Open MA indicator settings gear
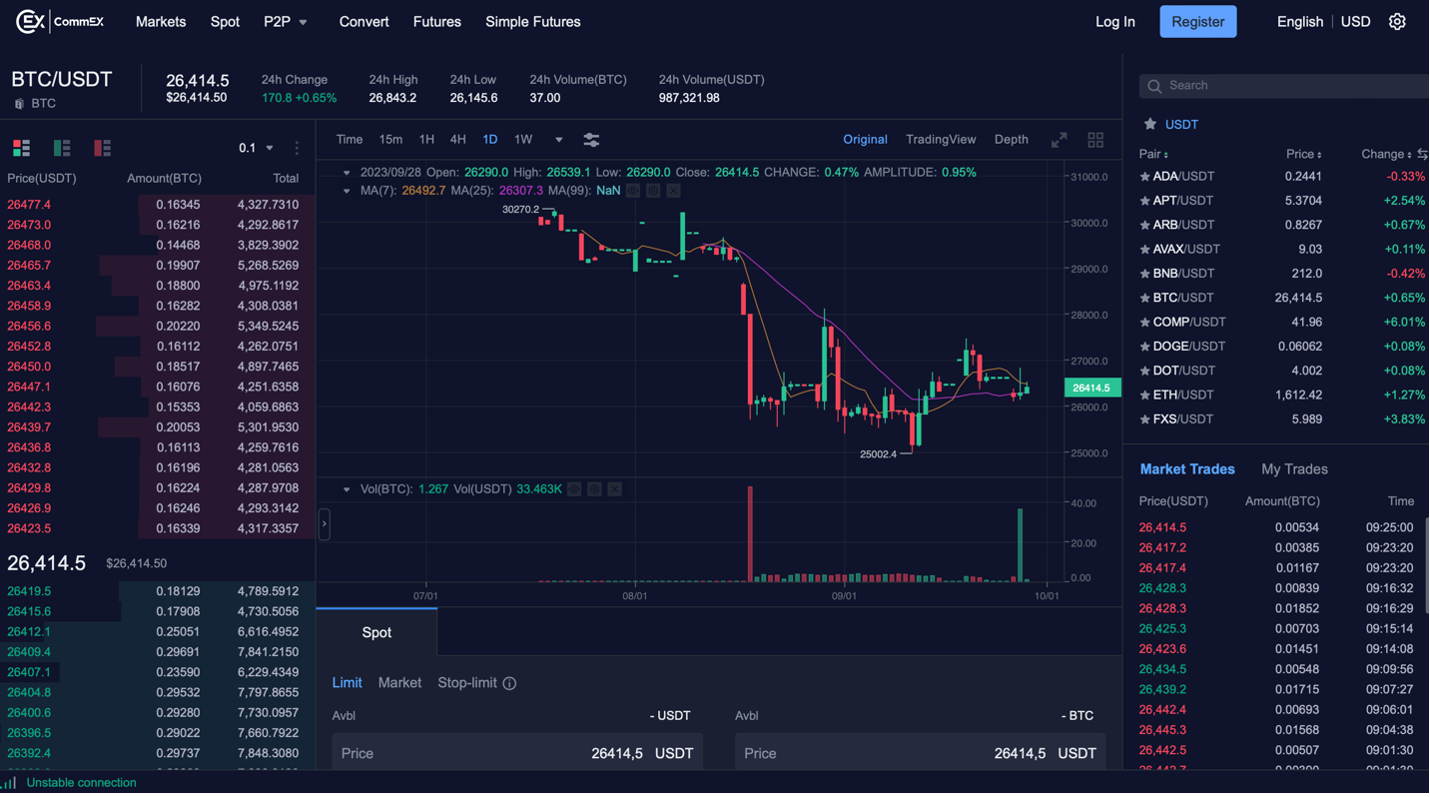 (653, 190)
